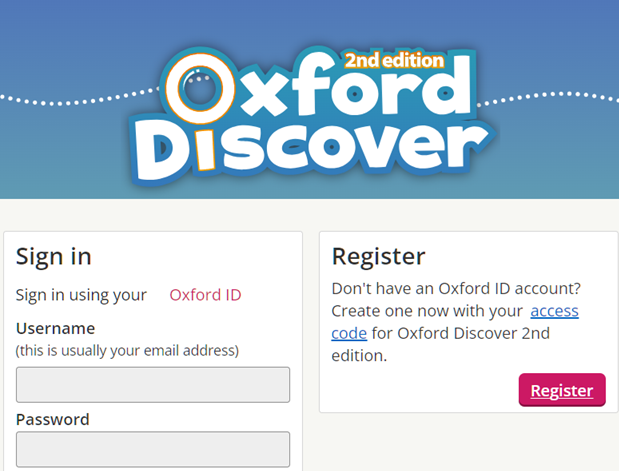Click the word Discover in the logo
This screenshot has width=619, height=471.
(x=312, y=151)
